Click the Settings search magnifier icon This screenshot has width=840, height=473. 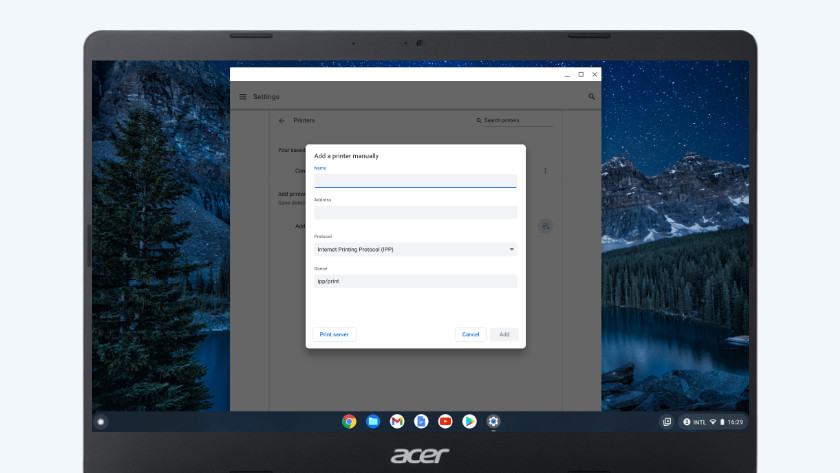pos(591,97)
